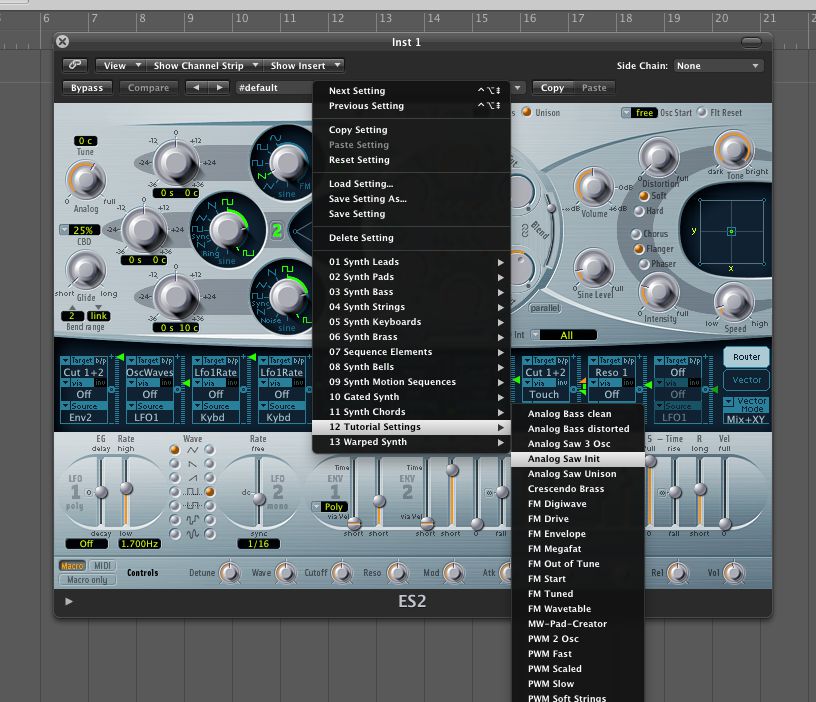The image size is (816, 702).
Task: Click the upward sawtooth wave shape icon
Action: (193, 478)
